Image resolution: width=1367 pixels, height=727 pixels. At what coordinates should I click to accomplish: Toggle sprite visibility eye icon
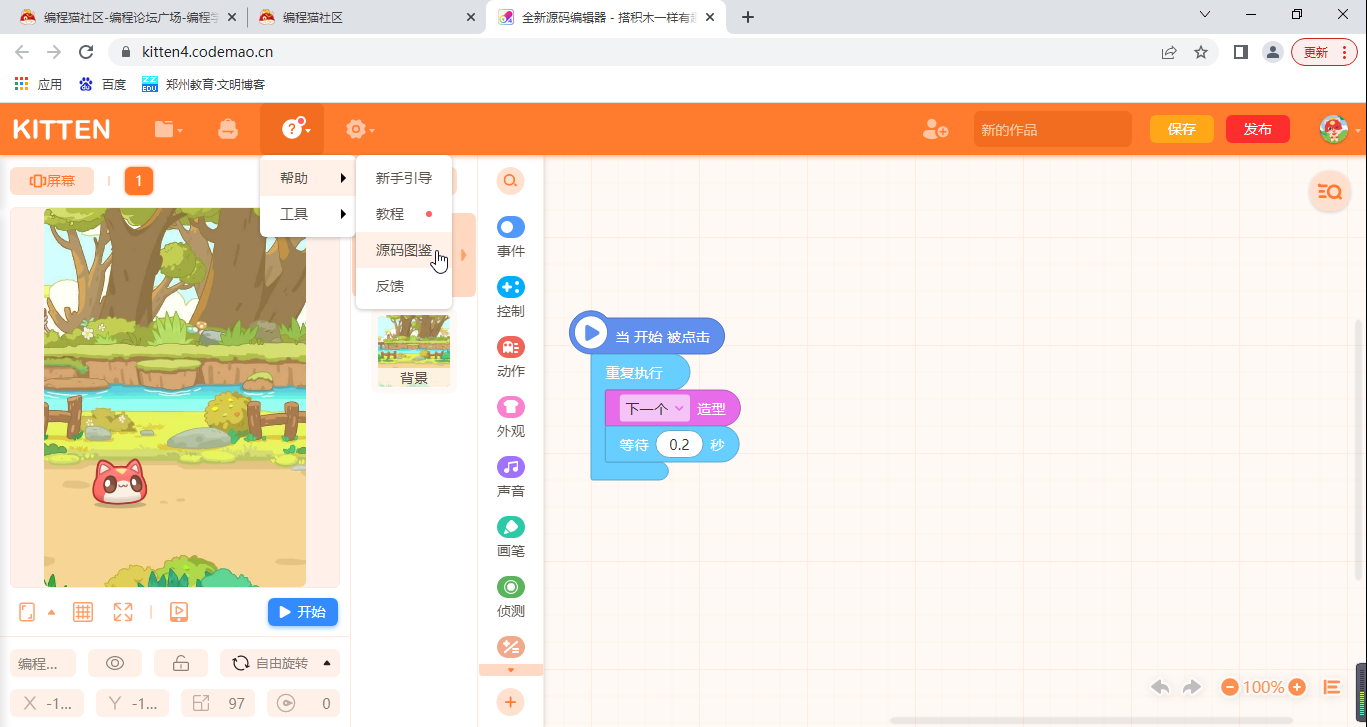tap(115, 663)
